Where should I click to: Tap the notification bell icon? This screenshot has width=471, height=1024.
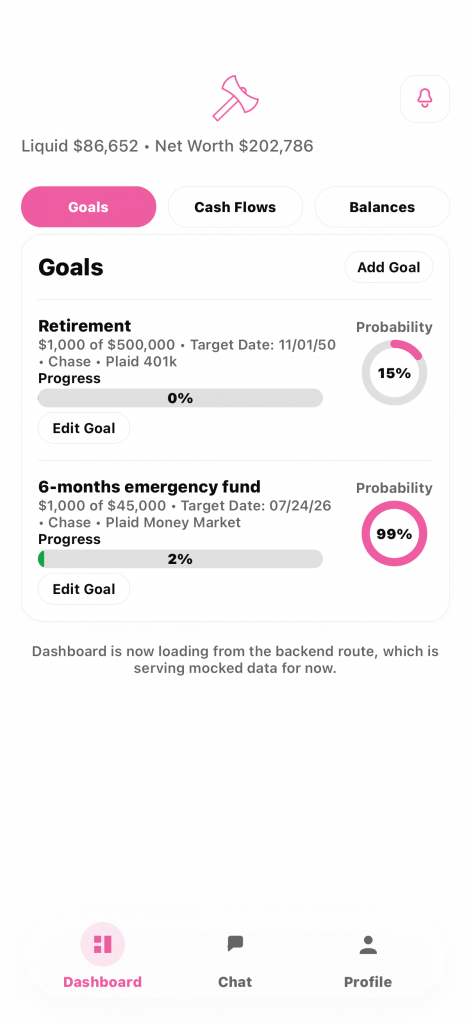425,99
